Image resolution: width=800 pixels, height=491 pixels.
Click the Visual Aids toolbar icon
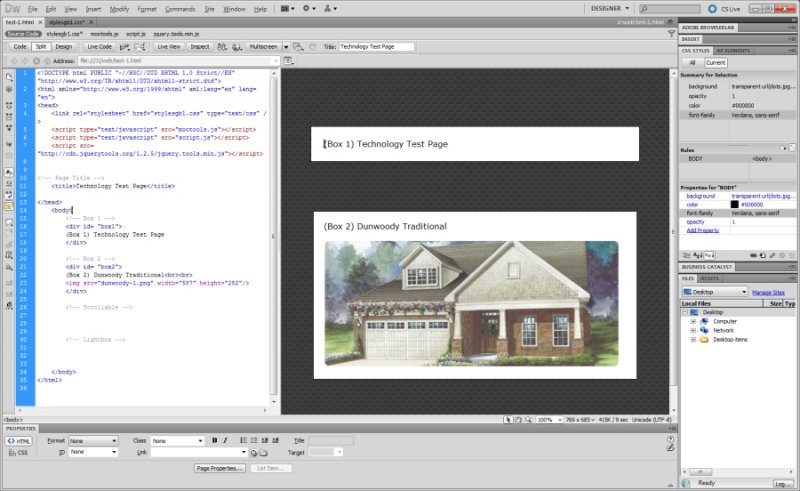[x=298, y=46]
